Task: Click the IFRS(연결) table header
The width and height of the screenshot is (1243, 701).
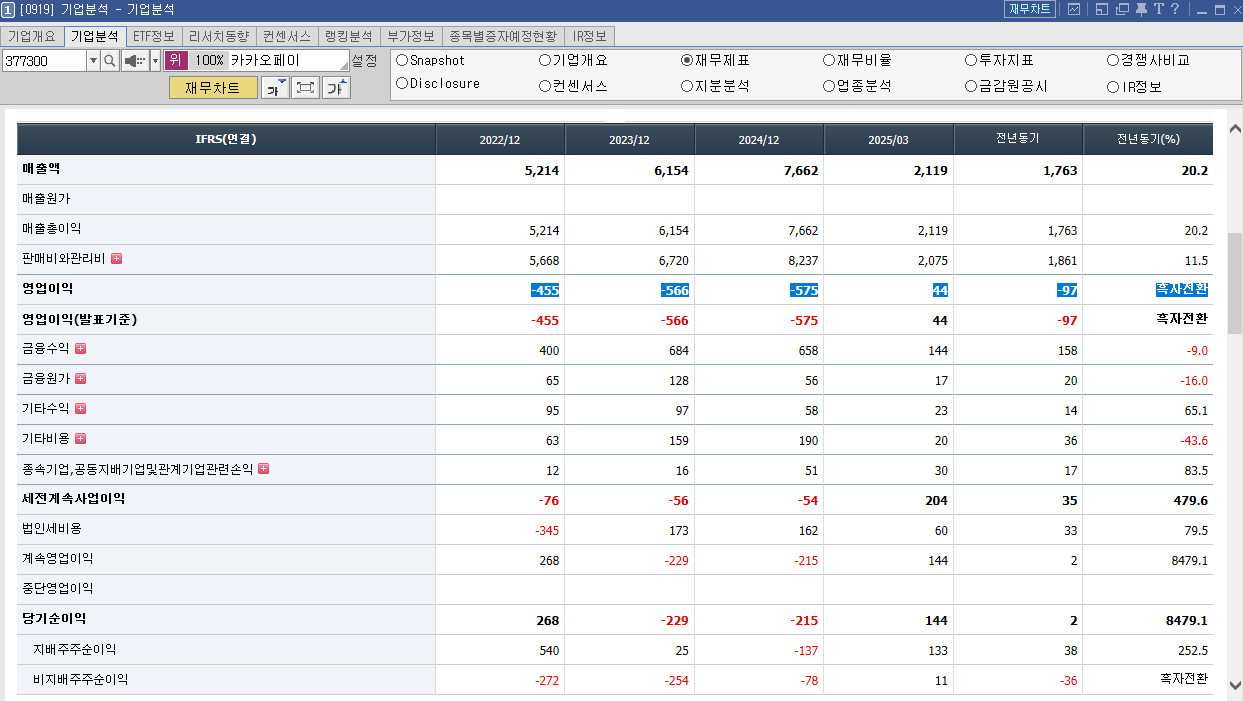Action: (x=226, y=139)
